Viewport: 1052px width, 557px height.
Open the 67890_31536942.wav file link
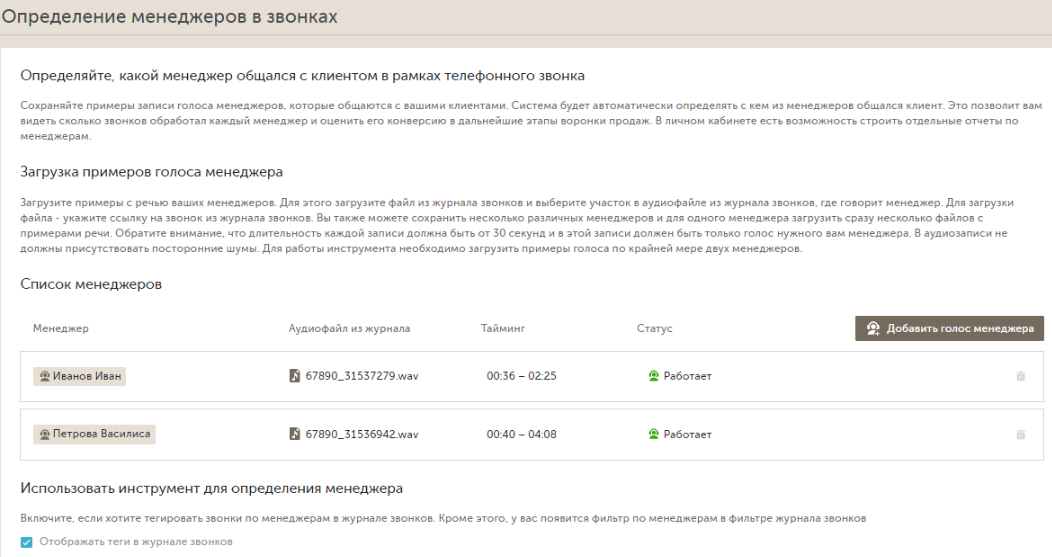pyautogui.click(x=362, y=434)
